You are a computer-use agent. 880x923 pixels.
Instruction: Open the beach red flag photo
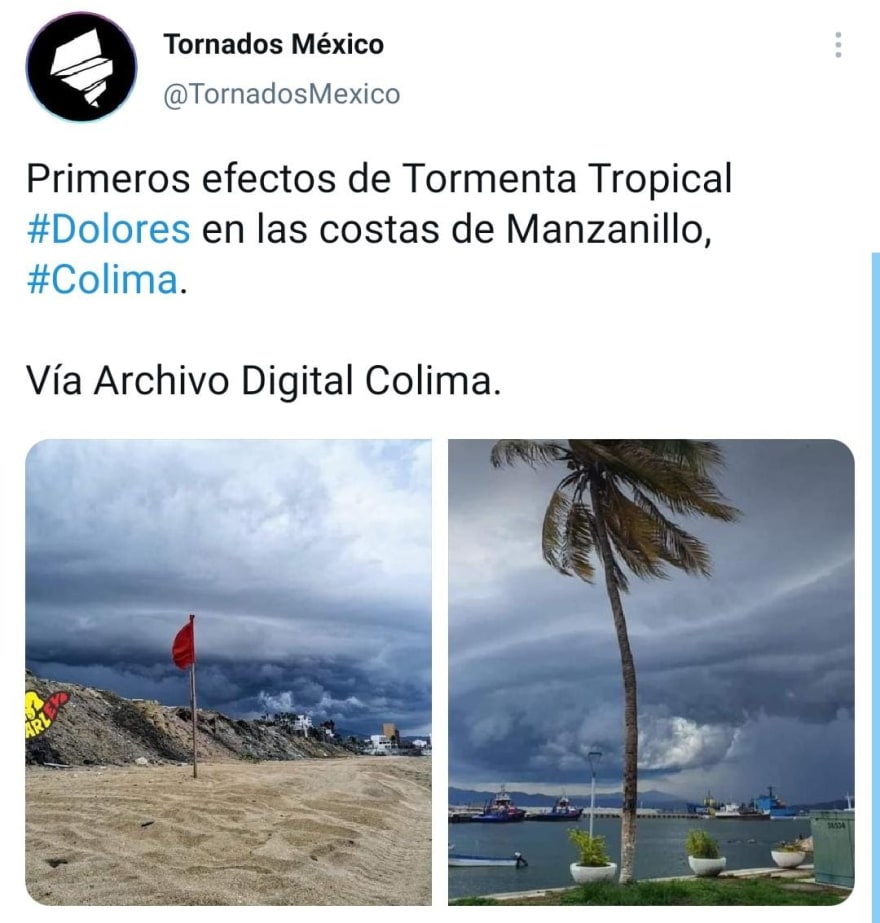(x=228, y=672)
